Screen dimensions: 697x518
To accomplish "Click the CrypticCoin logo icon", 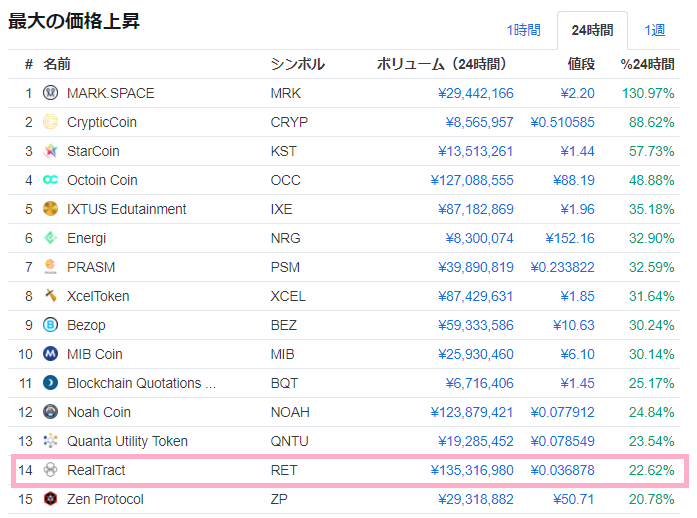I will tap(51, 123).
